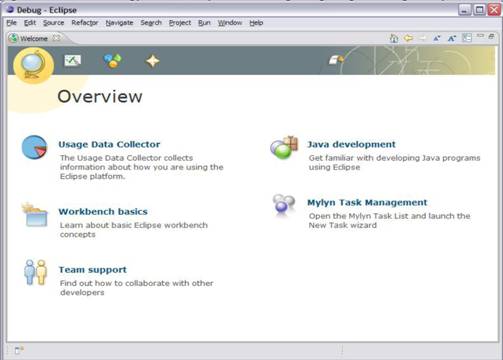Open the Java development link
Viewport: 503px width, 360px height.
tap(351, 144)
